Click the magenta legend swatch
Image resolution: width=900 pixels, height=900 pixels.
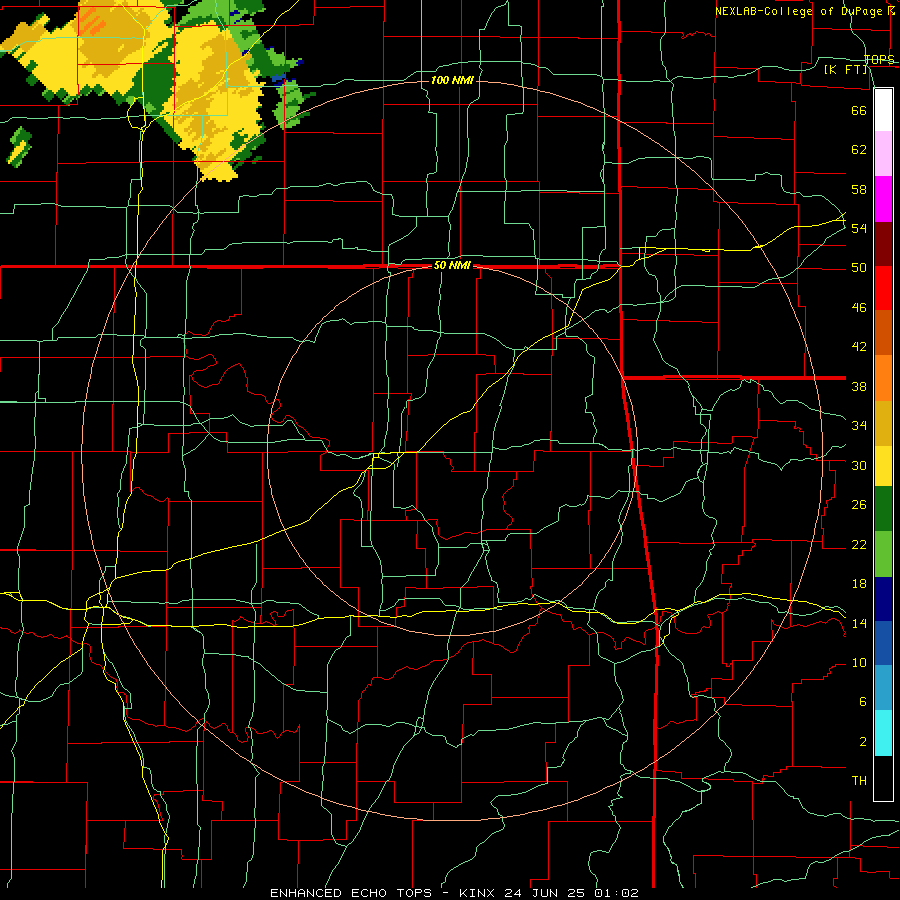[x=883, y=199]
